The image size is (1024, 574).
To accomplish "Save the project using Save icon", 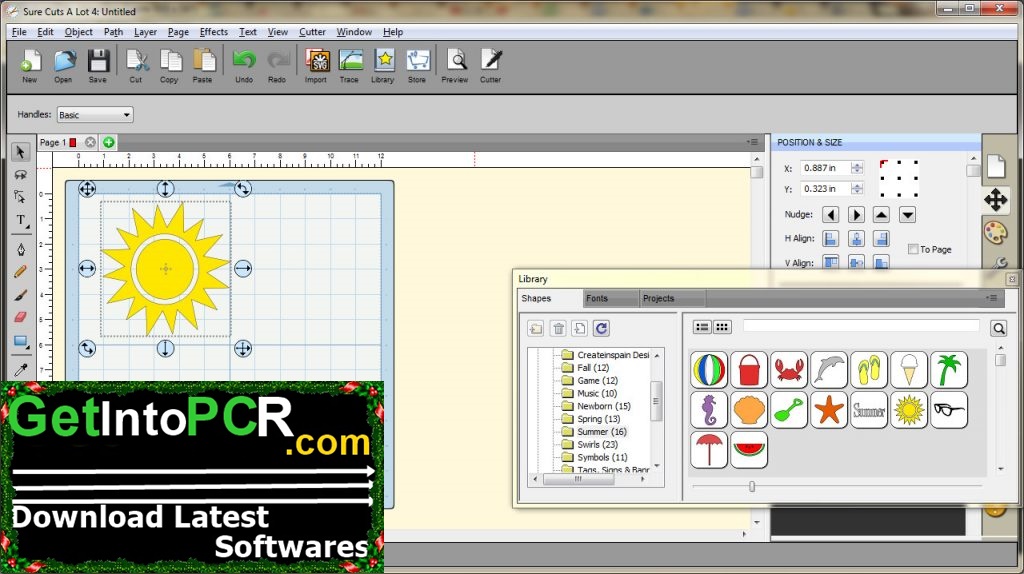I will coord(98,65).
